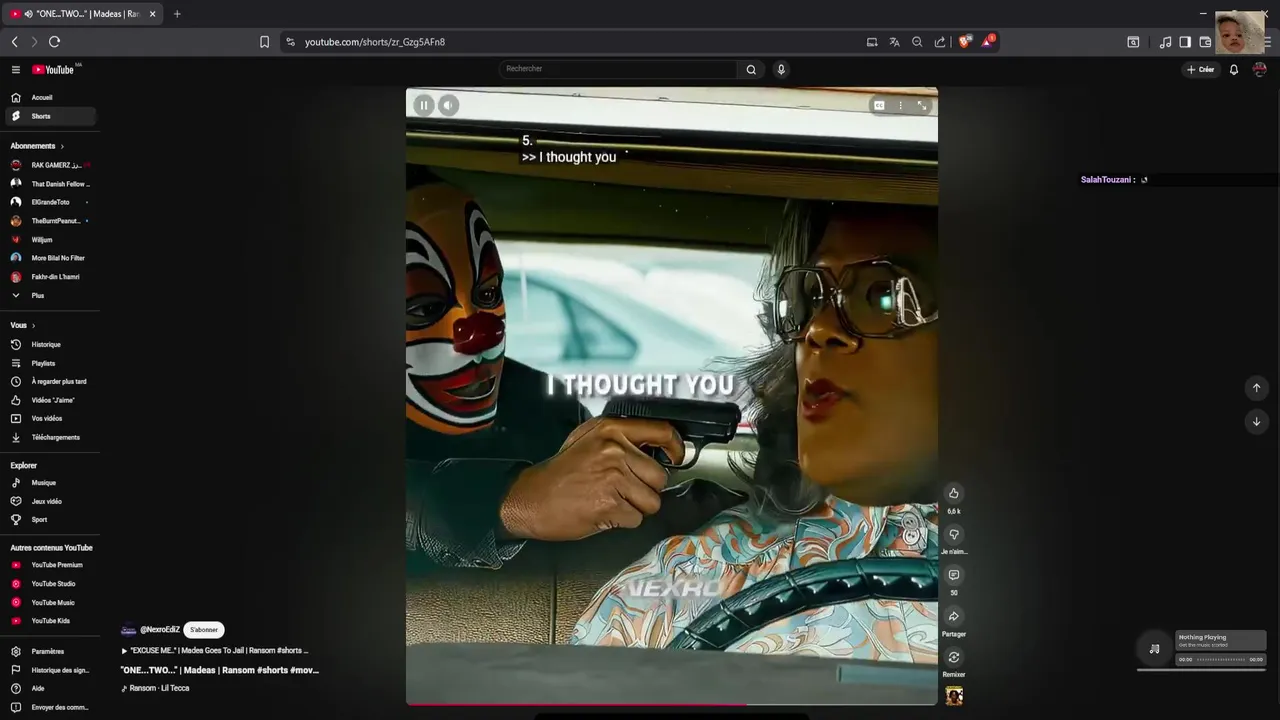Open the video's three-dot more options

(900, 105)
